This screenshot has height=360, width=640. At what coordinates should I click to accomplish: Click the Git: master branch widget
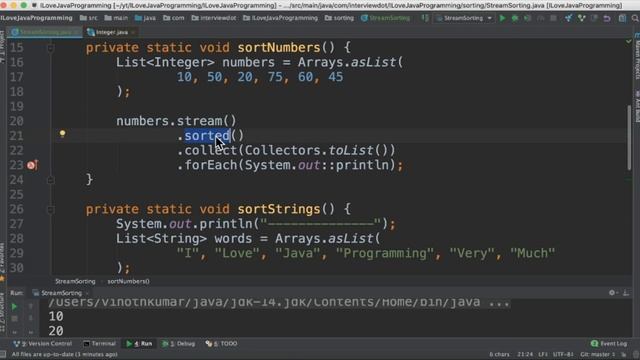(x=597, y=355)
